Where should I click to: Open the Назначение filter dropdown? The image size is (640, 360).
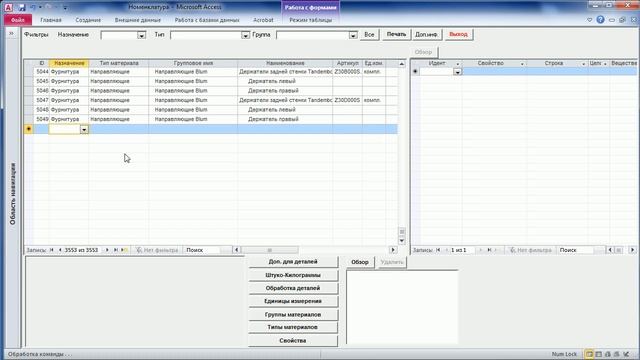141,35
